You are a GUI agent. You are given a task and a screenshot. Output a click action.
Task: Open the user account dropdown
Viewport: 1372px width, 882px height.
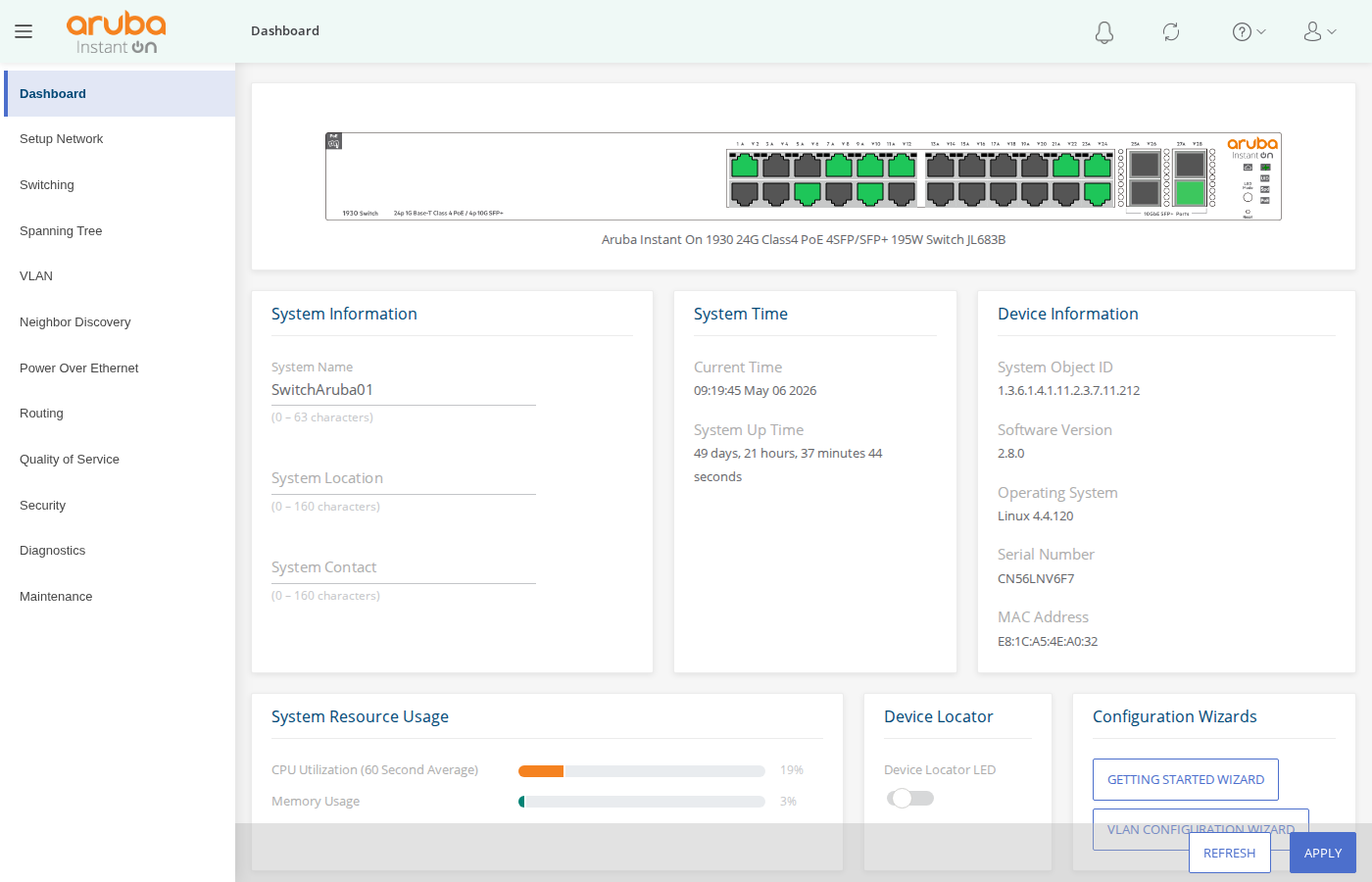point(1320,32)
